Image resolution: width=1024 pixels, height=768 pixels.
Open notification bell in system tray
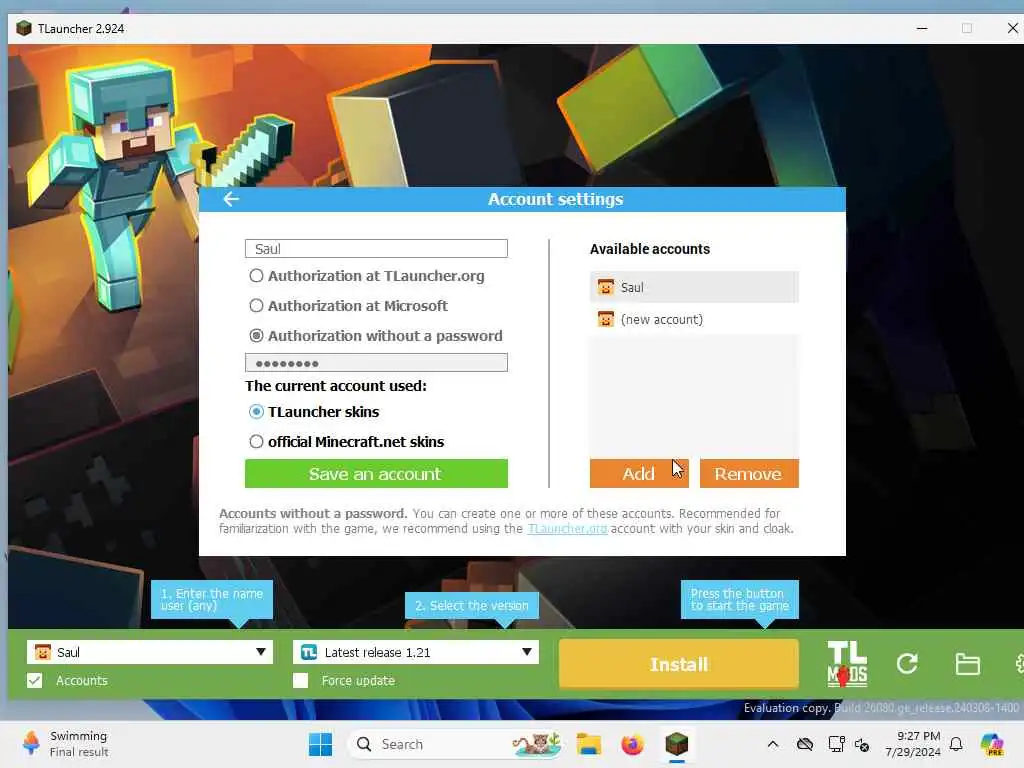click(x=956, y=744)
